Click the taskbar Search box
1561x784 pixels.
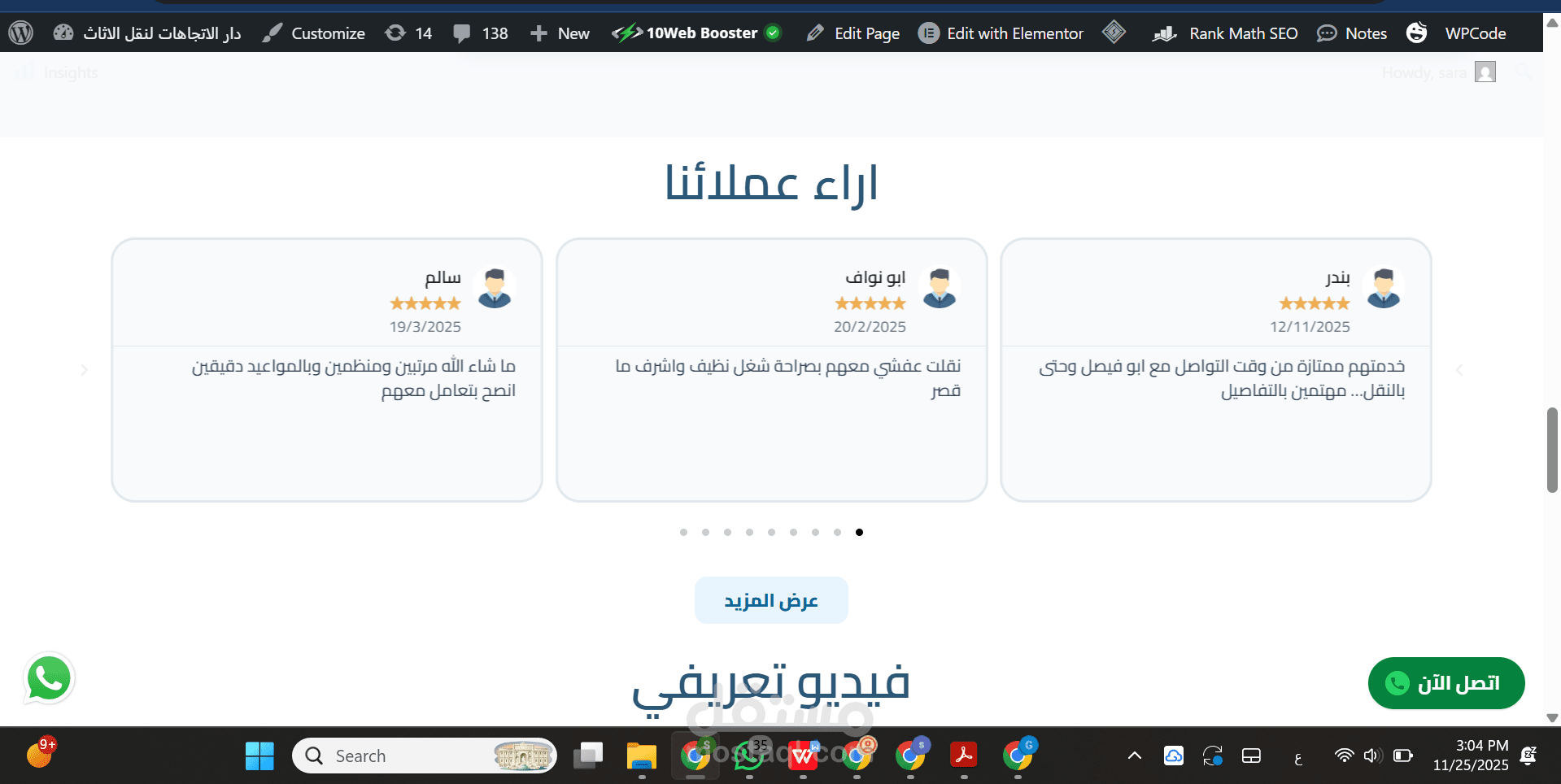pos(425,756)
